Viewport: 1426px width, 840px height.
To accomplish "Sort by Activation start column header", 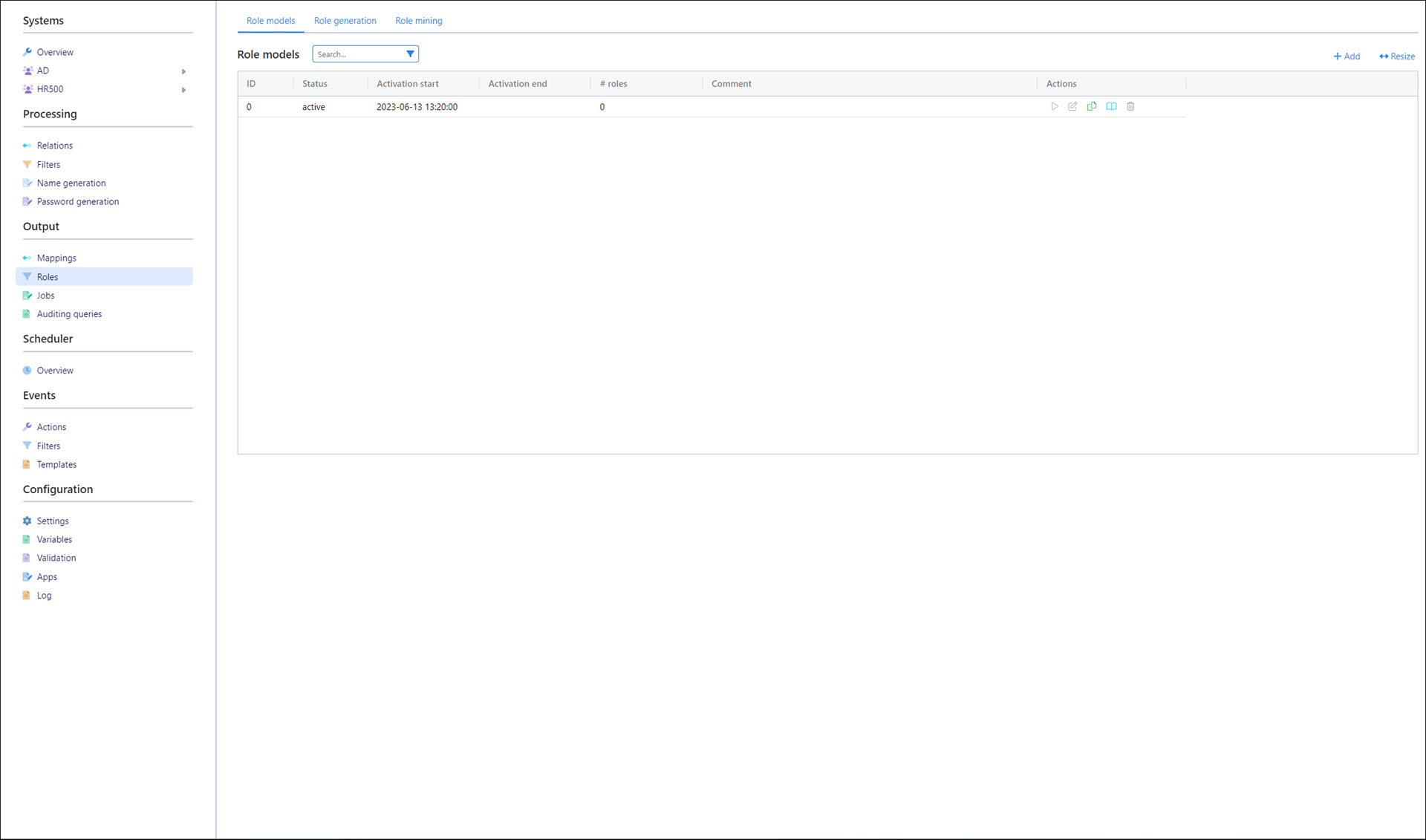I will [x=407, y=84].
